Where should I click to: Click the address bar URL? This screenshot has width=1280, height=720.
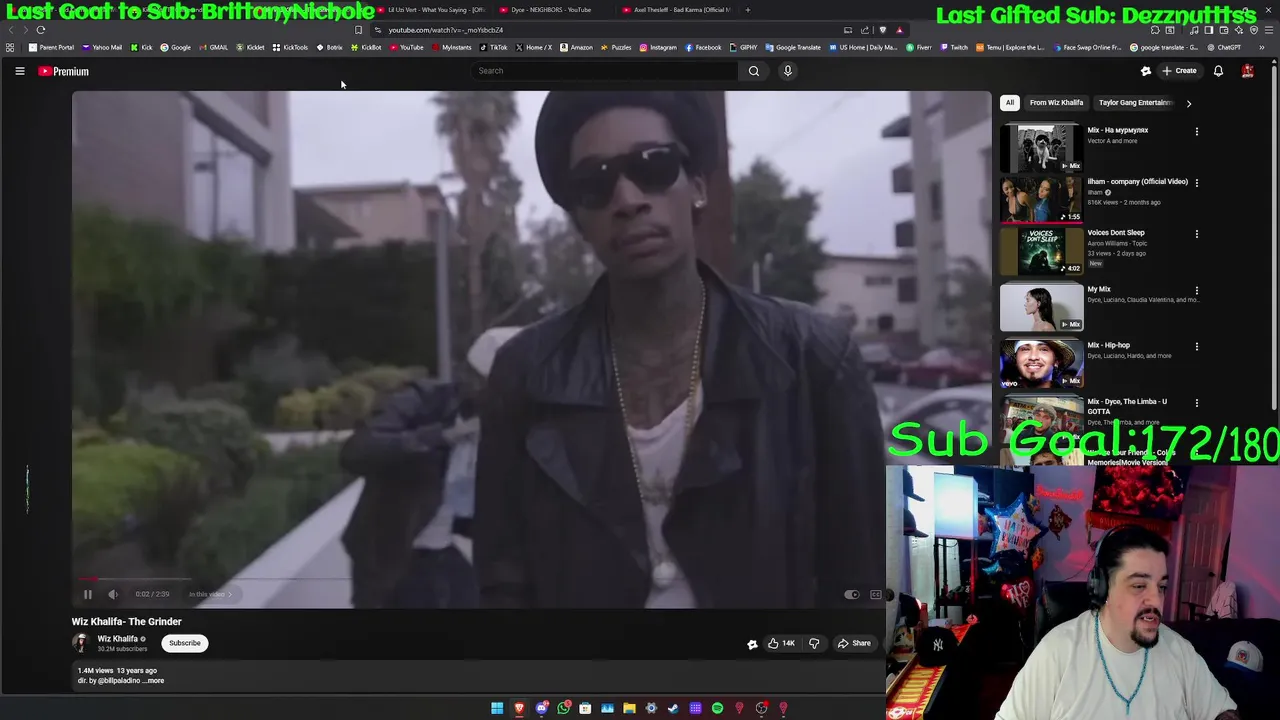click(445, 30)
